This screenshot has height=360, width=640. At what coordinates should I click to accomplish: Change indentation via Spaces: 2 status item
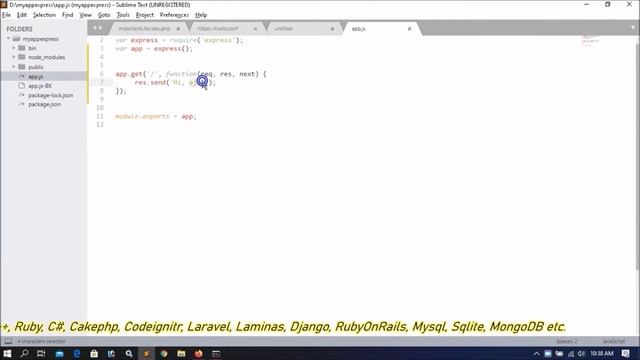(567, 341)
